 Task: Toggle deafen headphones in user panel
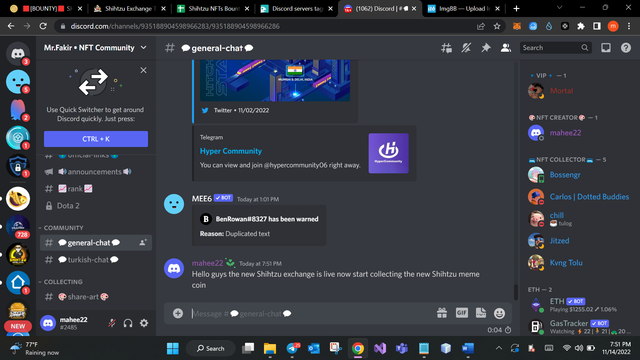[x=128, y=323]
